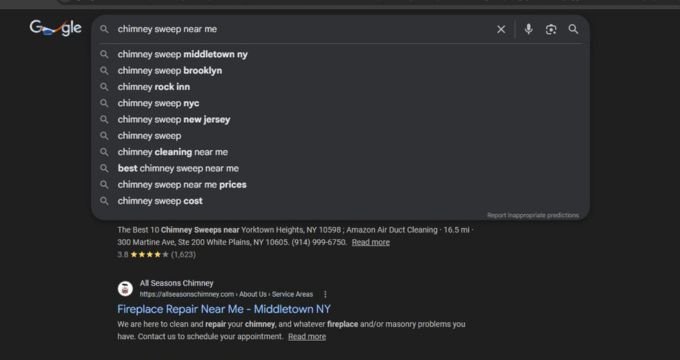Open the Google logo homepage
Viewport: 680px width, 360px height.
[x=56, y=29]
